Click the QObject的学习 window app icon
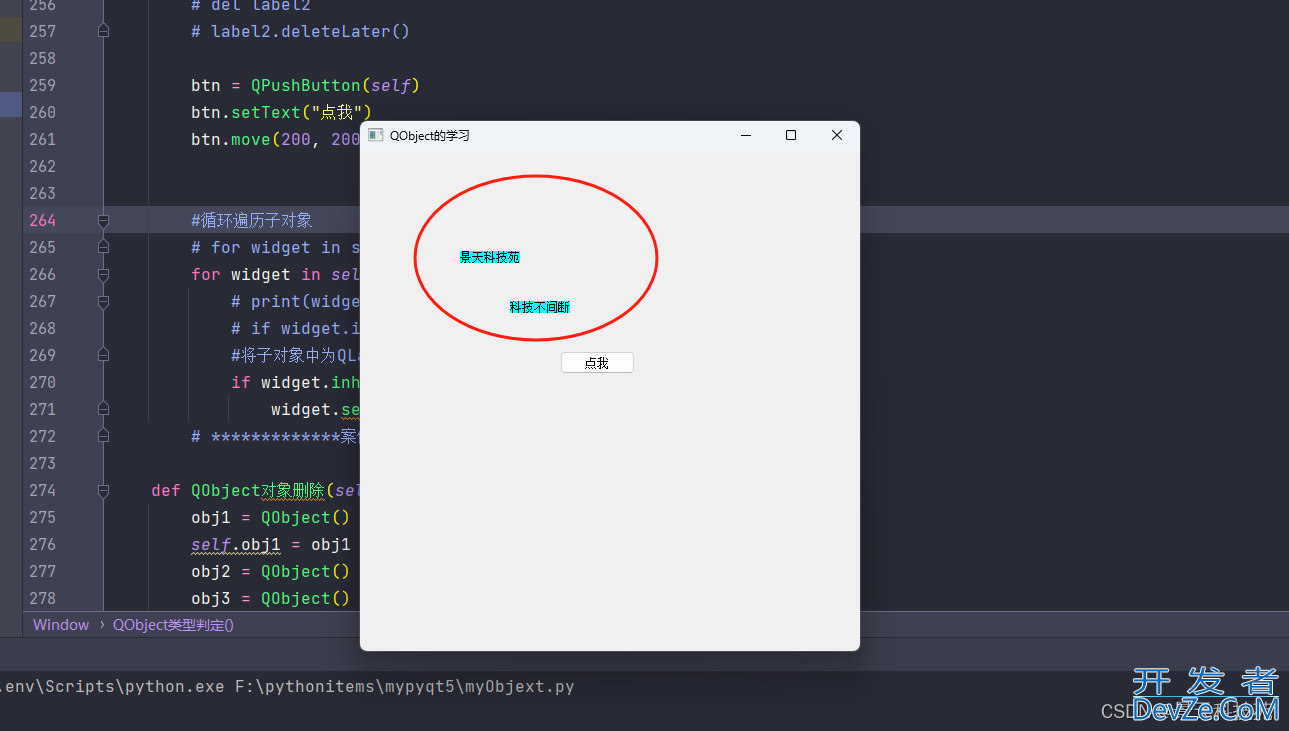1289x731 pixels. tap(376, 135)
